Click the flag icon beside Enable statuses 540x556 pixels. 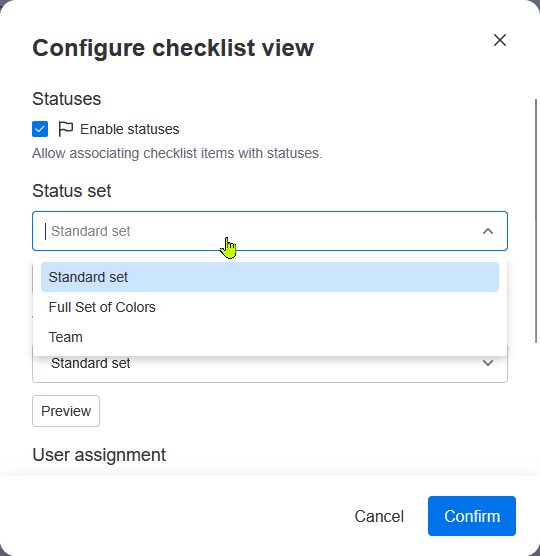66,129
